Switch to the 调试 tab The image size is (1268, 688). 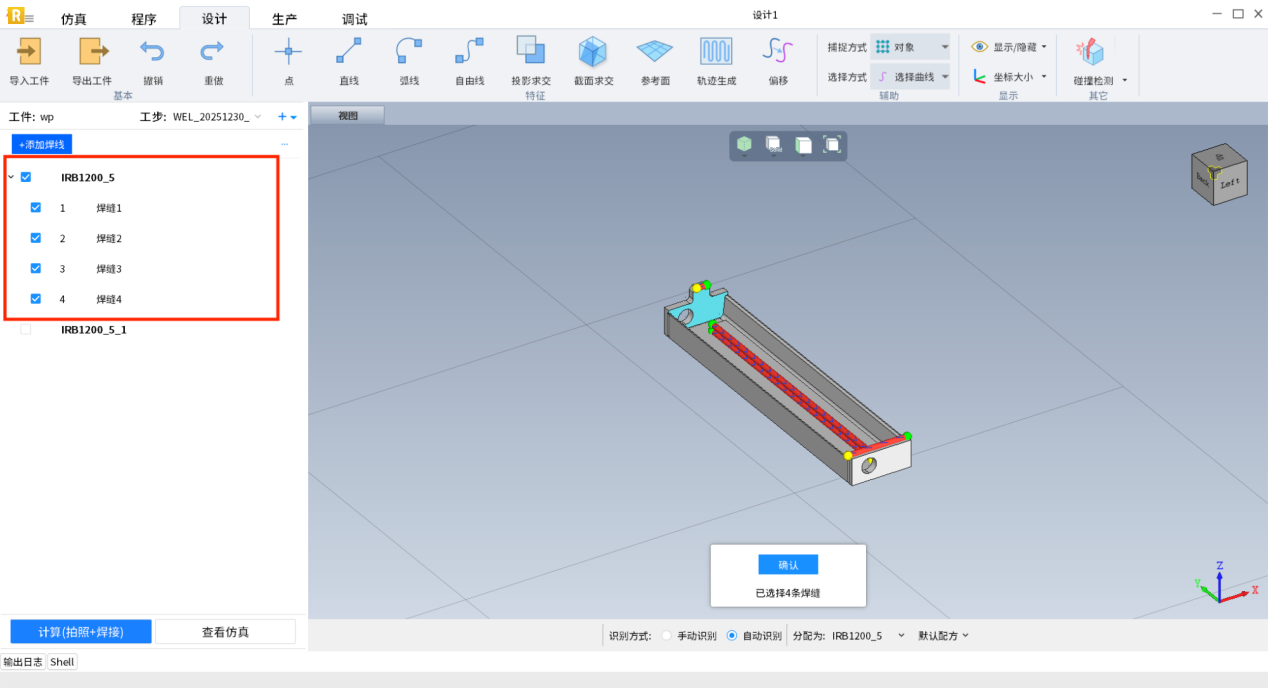coord(354,19)
